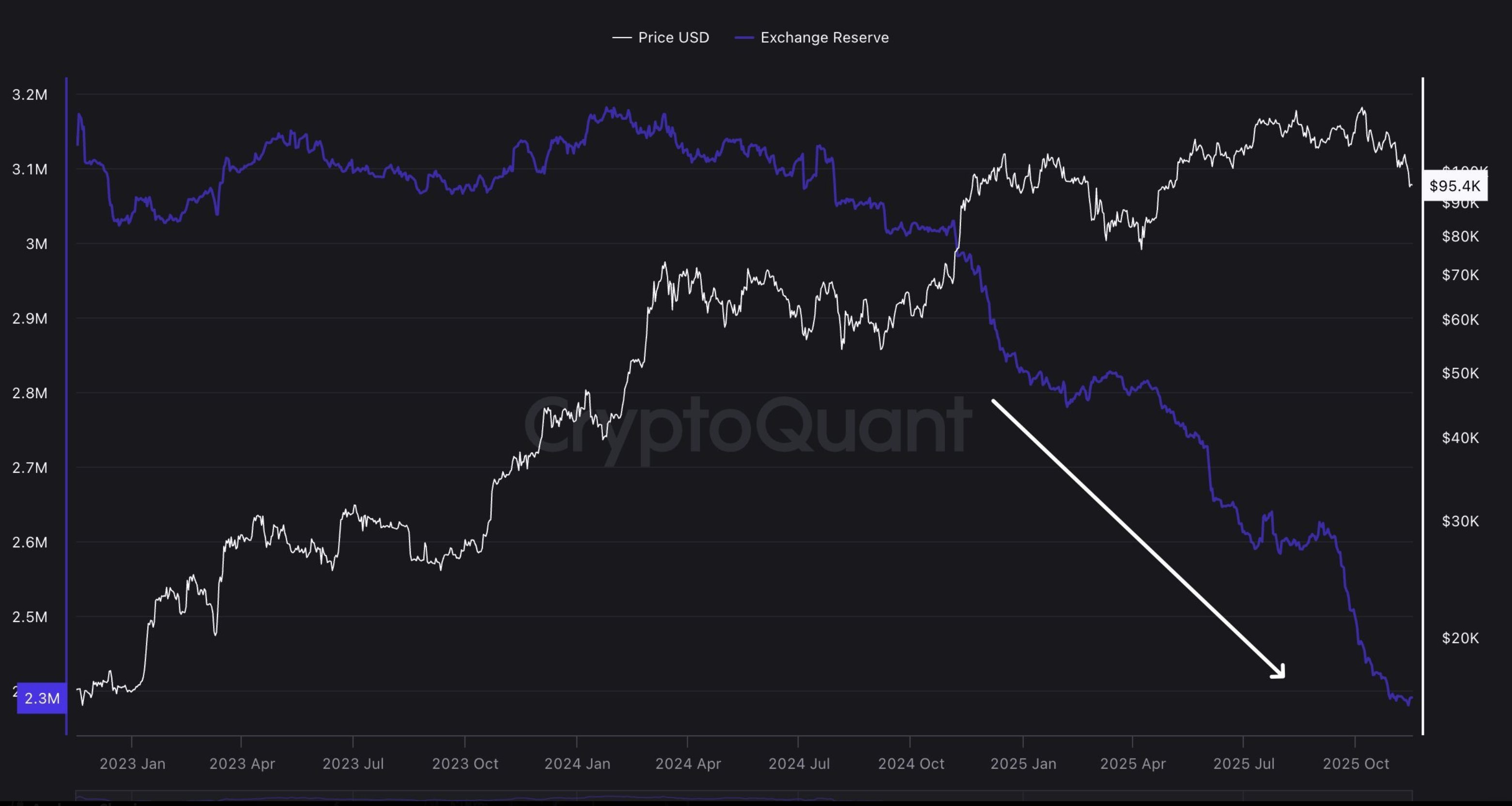This screenshot has height=806, width=1512.
Task: Click the purple Exchange Reserve legend line marker
Action: point(744,38)
